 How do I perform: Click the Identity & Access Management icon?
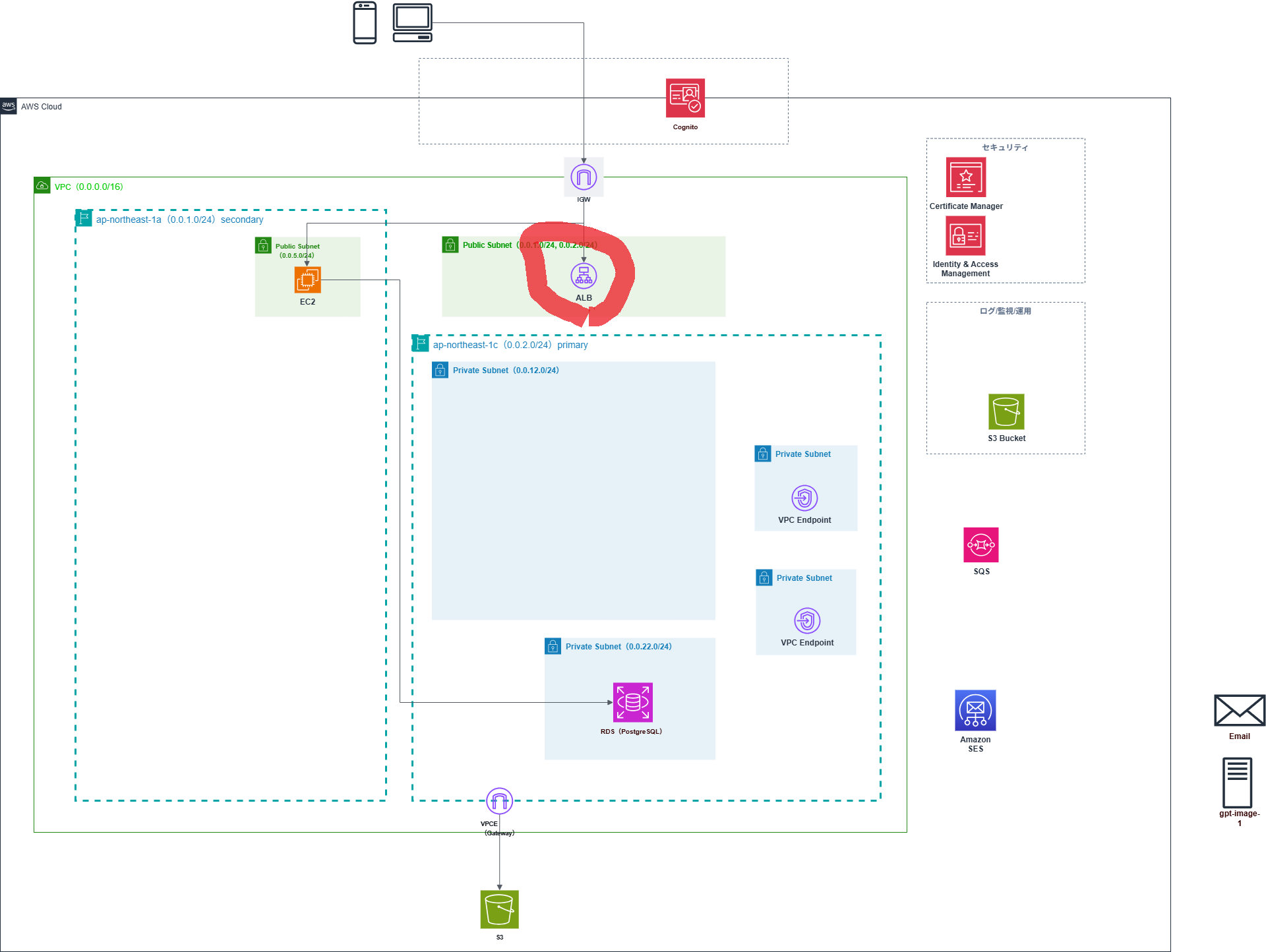tap(965, 236)
